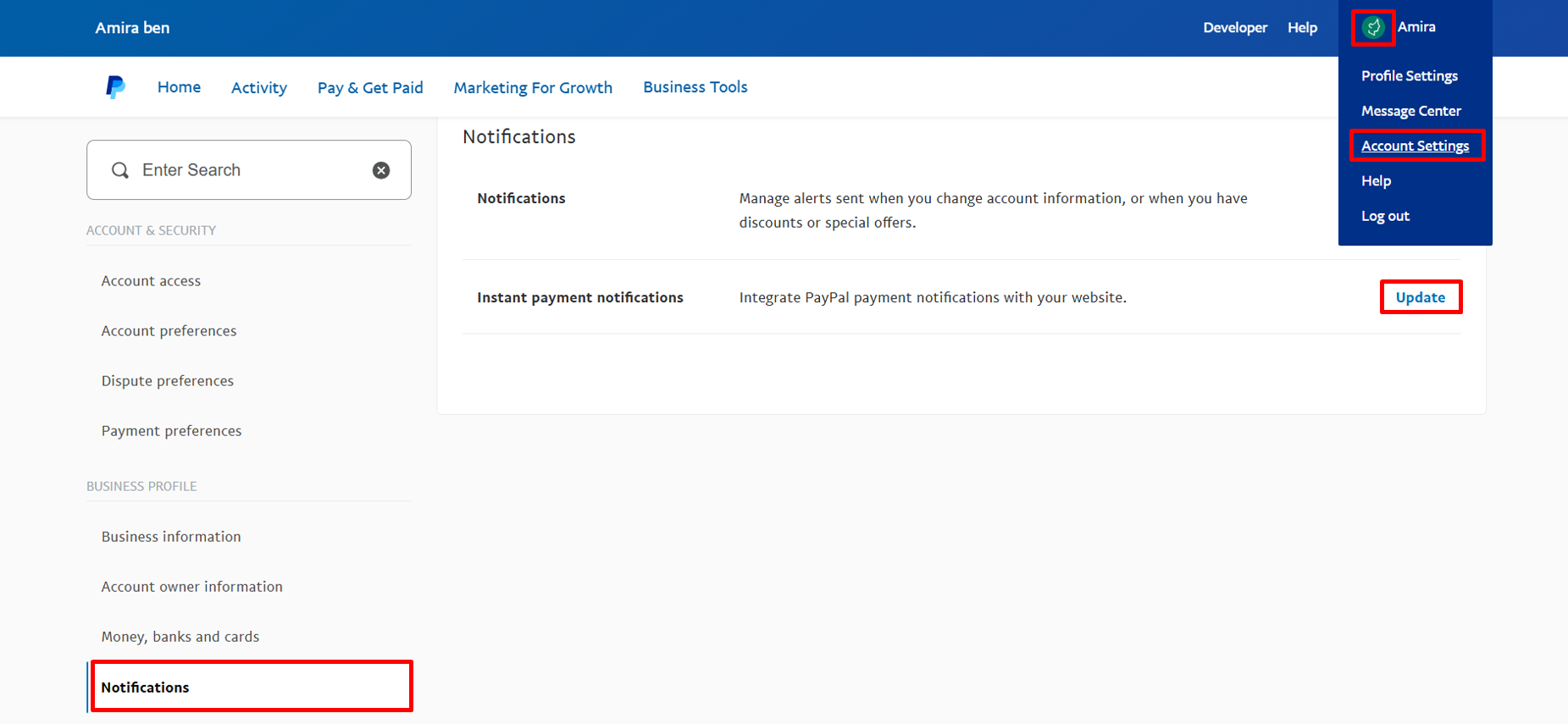The image size is (1568, 724).
Task: Open Payment preferences in sidebar
Action: pos(171,431)
